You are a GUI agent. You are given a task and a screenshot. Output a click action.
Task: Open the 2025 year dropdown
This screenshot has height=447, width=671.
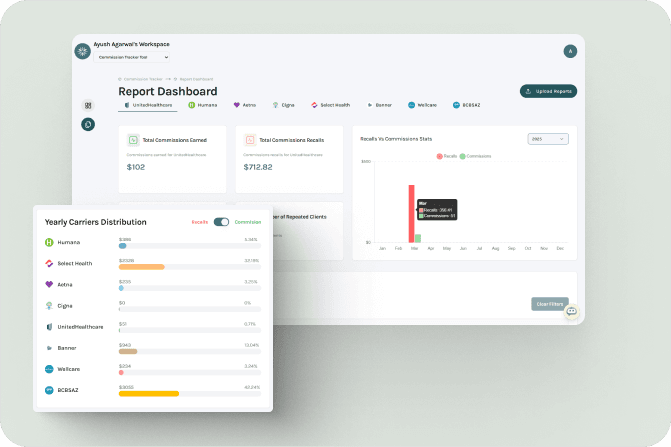tap(548, 139)
